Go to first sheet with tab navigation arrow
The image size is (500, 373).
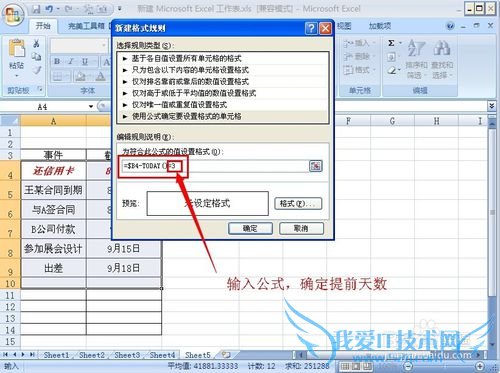click(5, 354)
